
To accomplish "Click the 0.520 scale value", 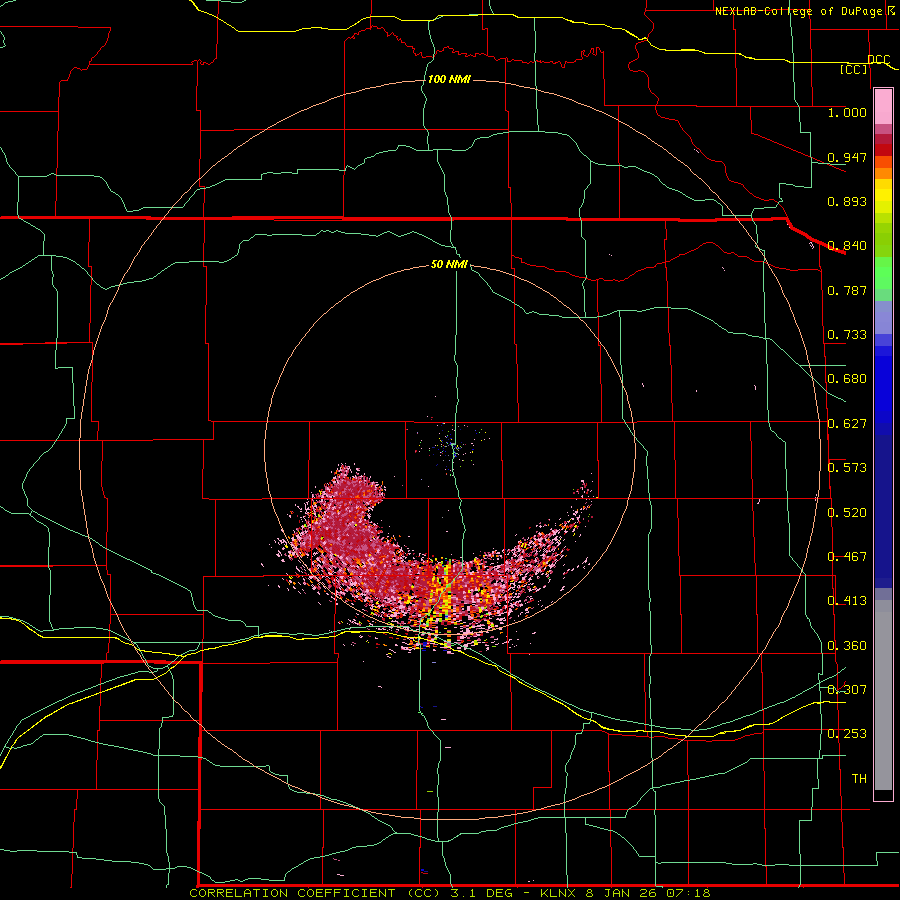I will 847,513.
